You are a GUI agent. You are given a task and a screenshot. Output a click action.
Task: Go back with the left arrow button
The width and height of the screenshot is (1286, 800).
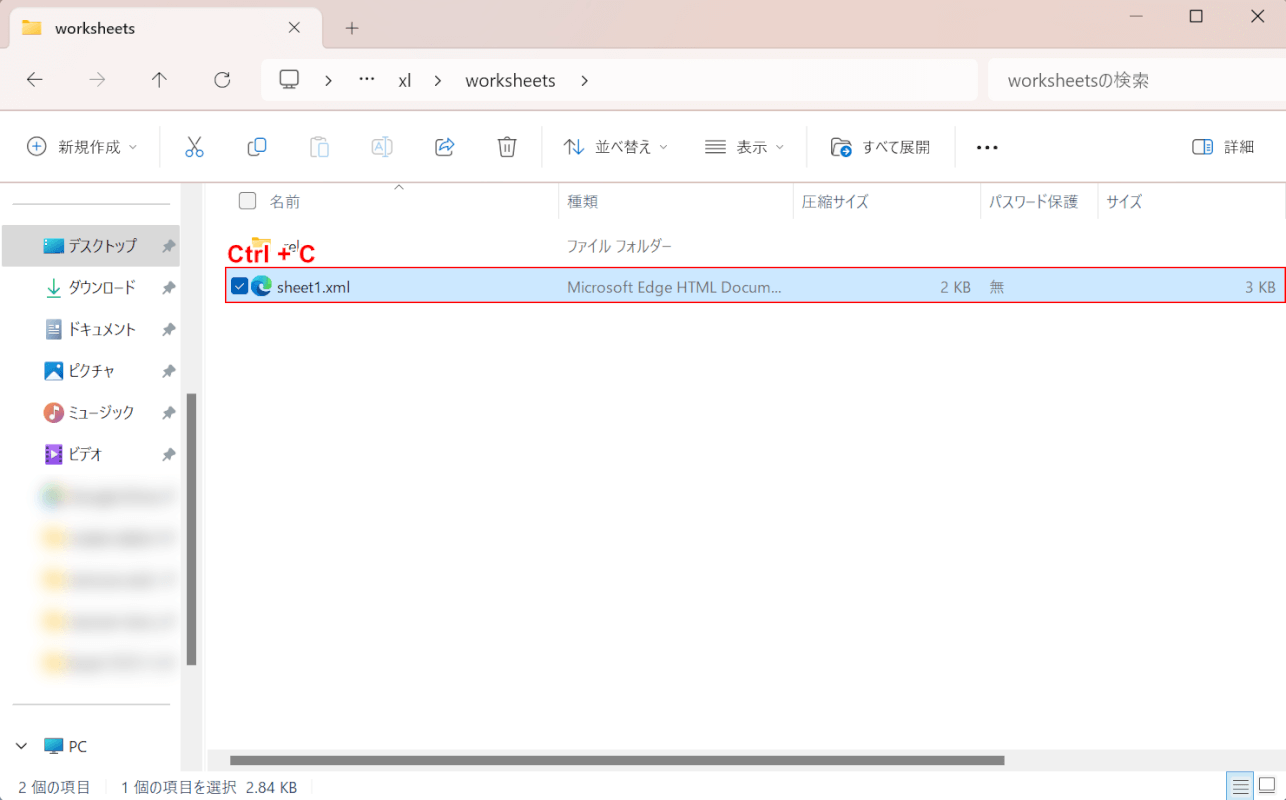(35, 80)
